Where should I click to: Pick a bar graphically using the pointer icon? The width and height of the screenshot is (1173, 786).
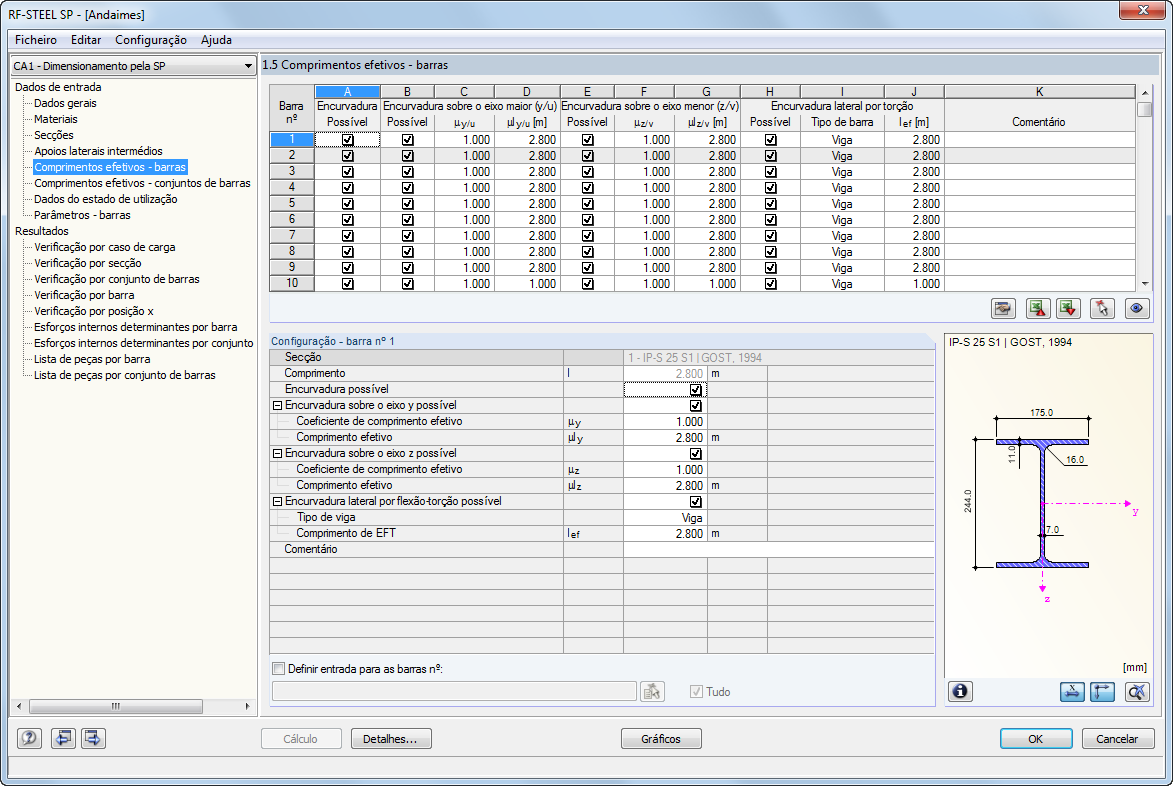click(1103, 308)
